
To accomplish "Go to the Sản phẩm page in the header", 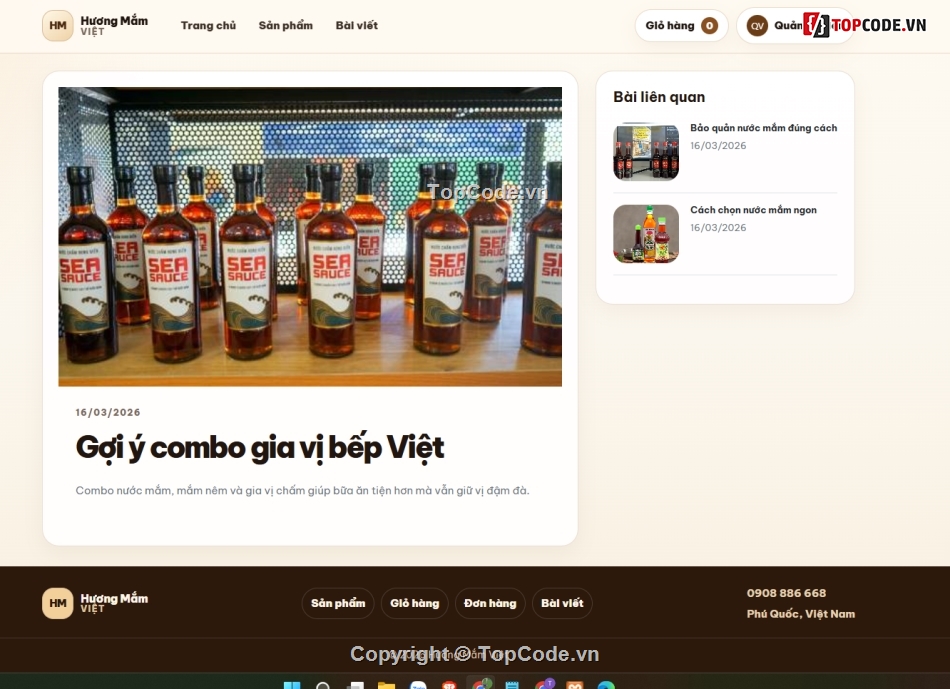I will tap(285, 25).
